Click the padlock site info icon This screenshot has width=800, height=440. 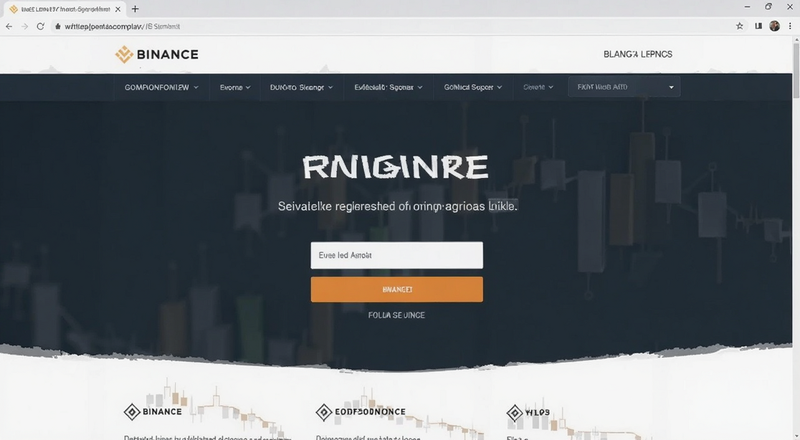58,26
